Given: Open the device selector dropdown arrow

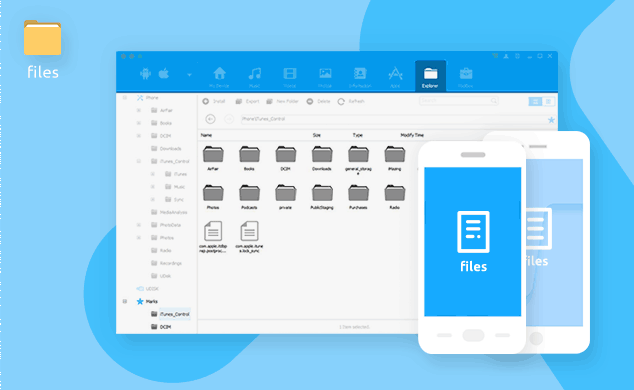Looking at the screenshot, I should [x=189, y=75].
